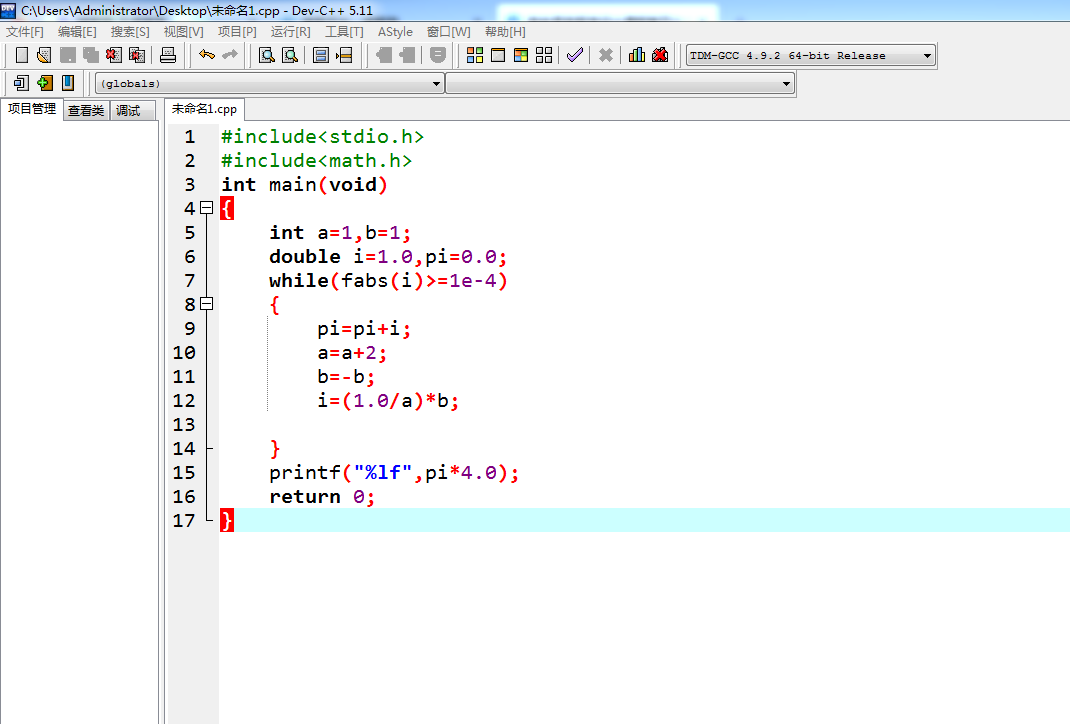Open the (globals) class dropdown

270,84
